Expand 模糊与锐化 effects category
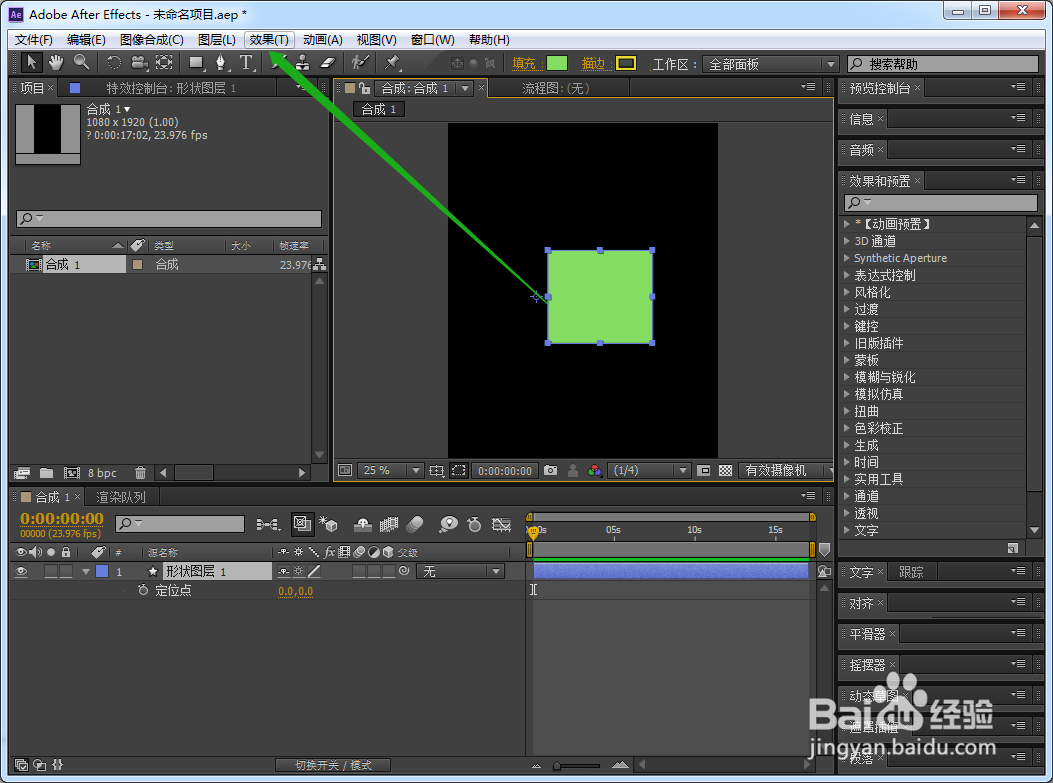1053x783 pixels. tap(847, 377)
